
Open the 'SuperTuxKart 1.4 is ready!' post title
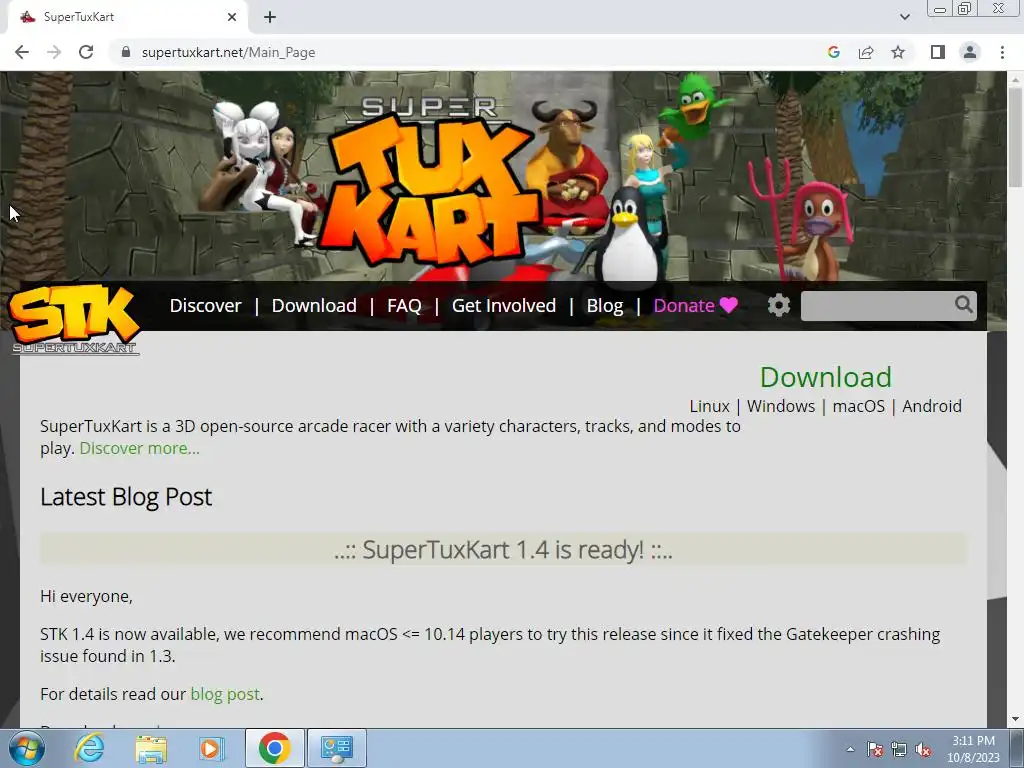[503, 550]
